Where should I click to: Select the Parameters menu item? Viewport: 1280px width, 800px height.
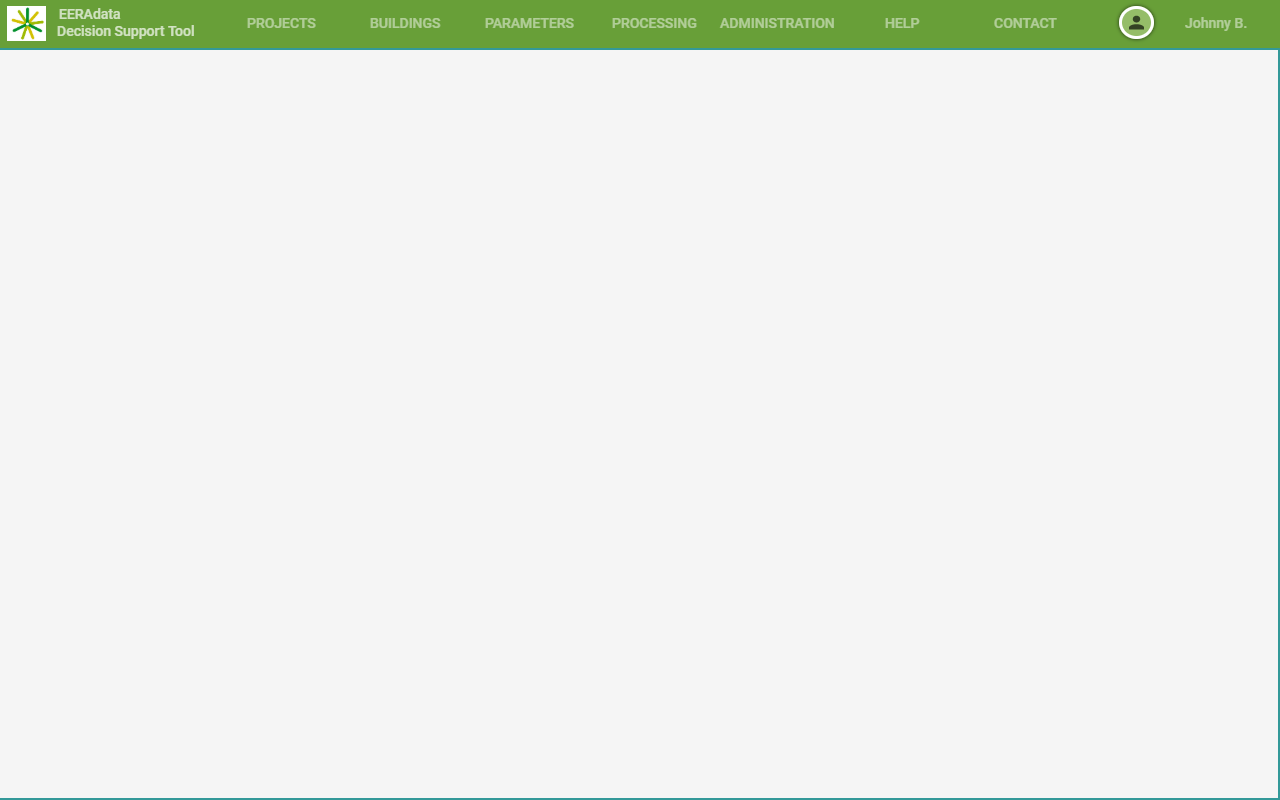(529, 23)
